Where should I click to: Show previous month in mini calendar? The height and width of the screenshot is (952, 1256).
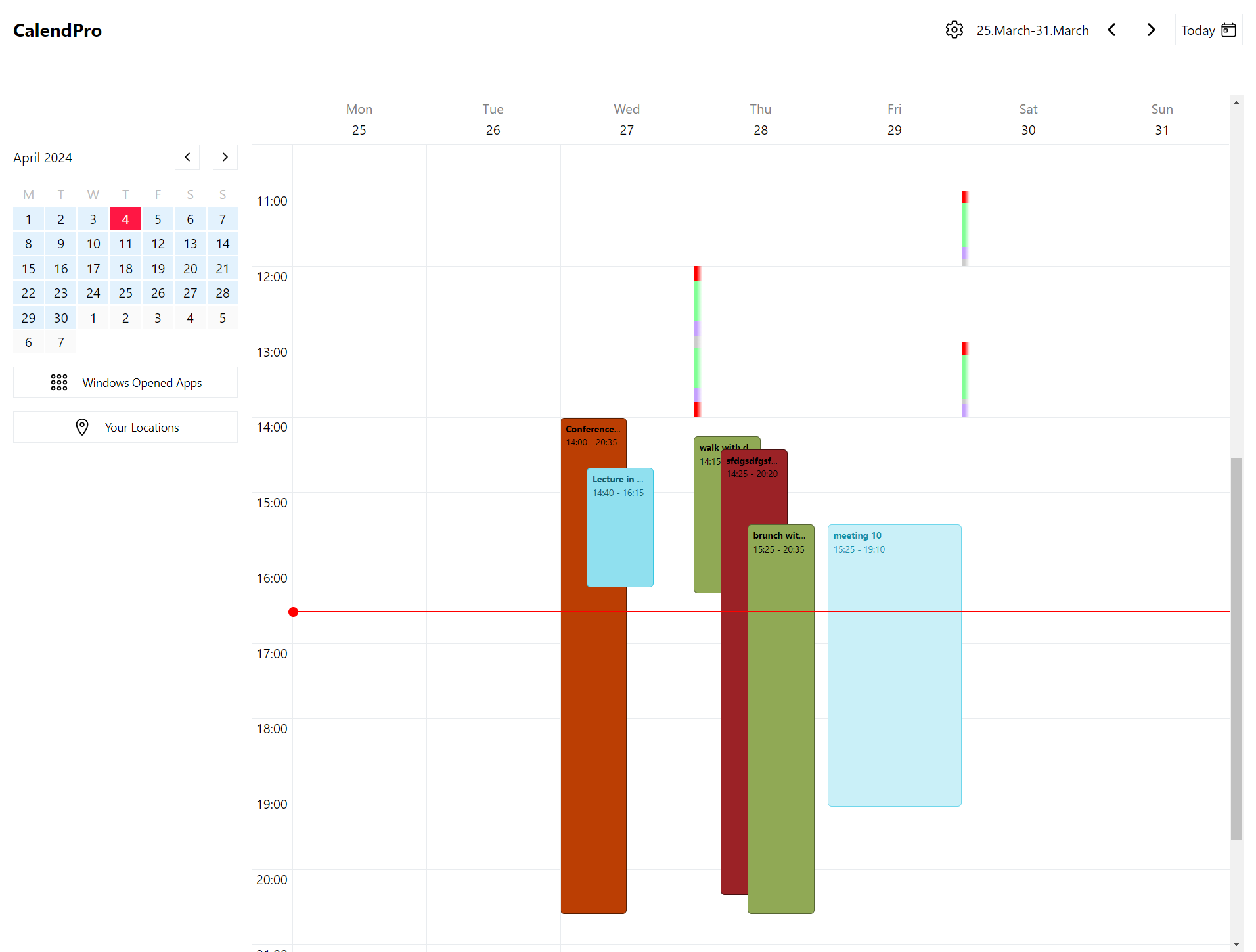(x=187, y=157)
